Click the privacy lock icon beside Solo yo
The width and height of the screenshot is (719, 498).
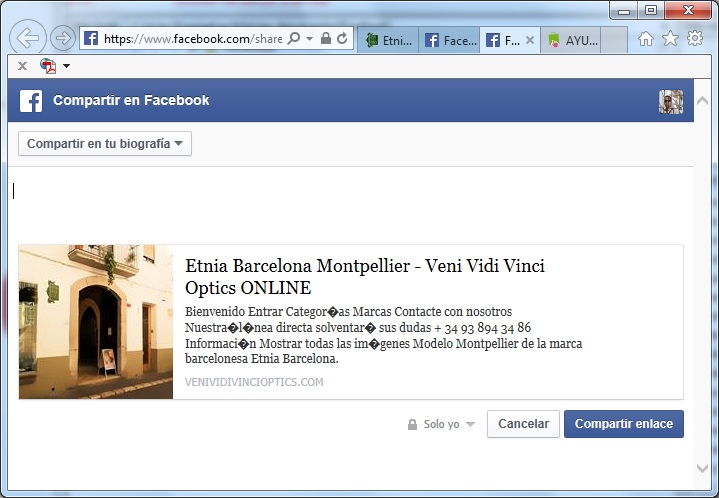pyautogui.click(x=412, y=424)
